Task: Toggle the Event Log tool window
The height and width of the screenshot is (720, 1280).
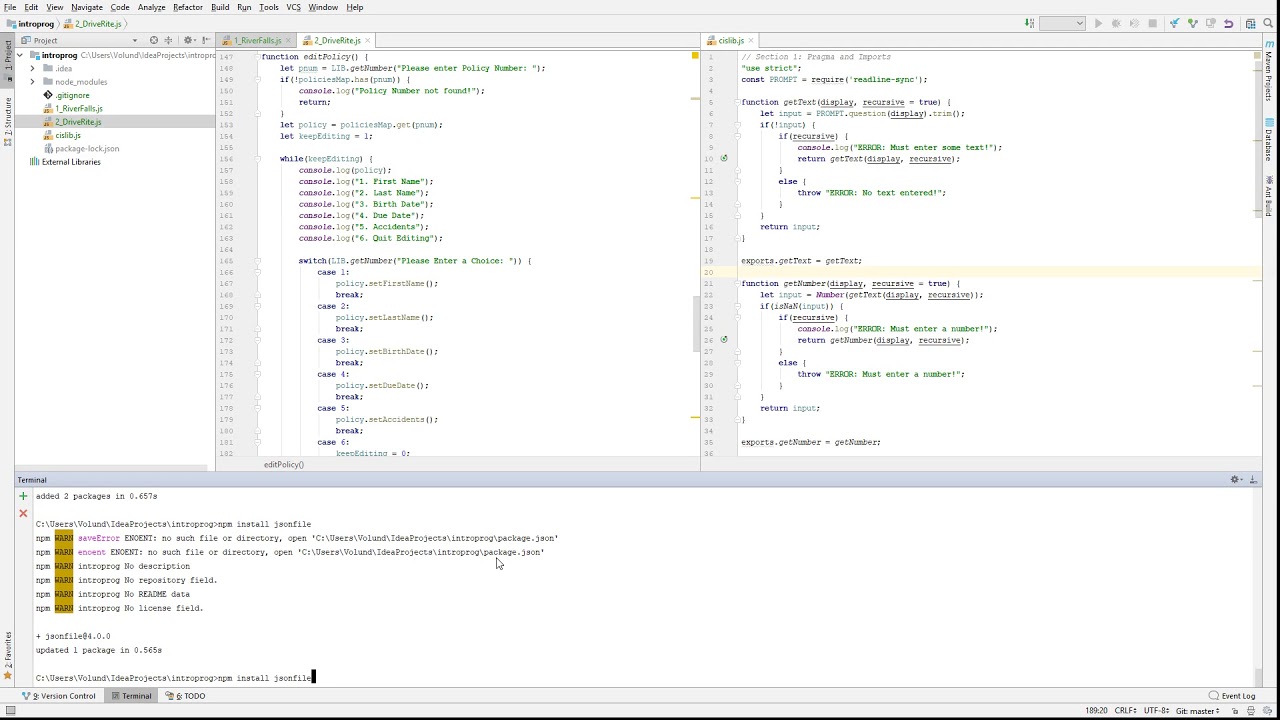Action: 1232,696
